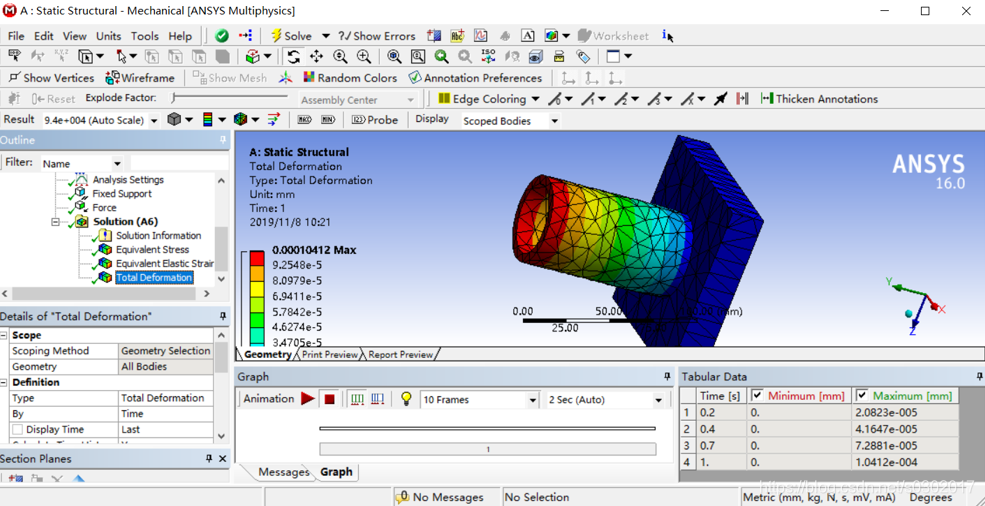Open the Scoped Bodies display dropdown
Viewport: 985px width, 506px height.
(x=554, y=121)
